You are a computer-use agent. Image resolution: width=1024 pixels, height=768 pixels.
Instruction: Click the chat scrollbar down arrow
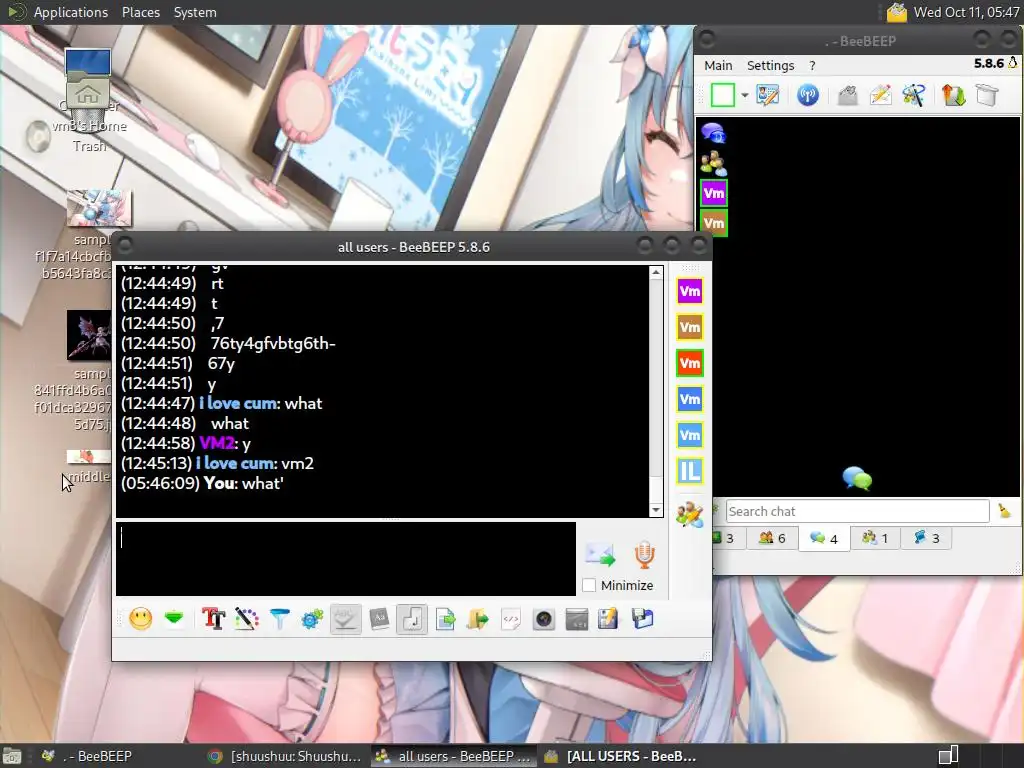(656, 510)
